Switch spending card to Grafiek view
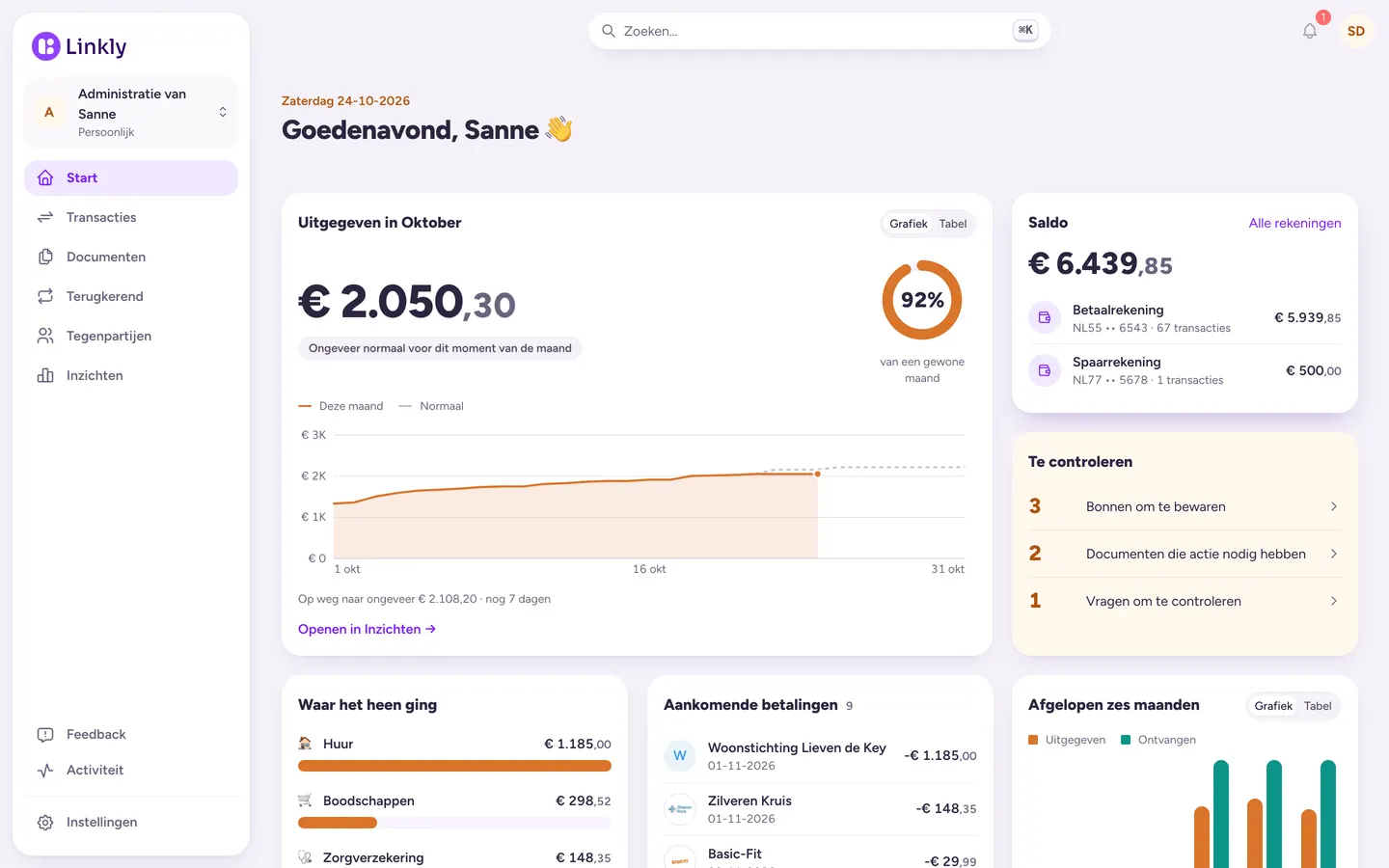Viewport: 1389px width, 868px height. (x=909, y=224)
